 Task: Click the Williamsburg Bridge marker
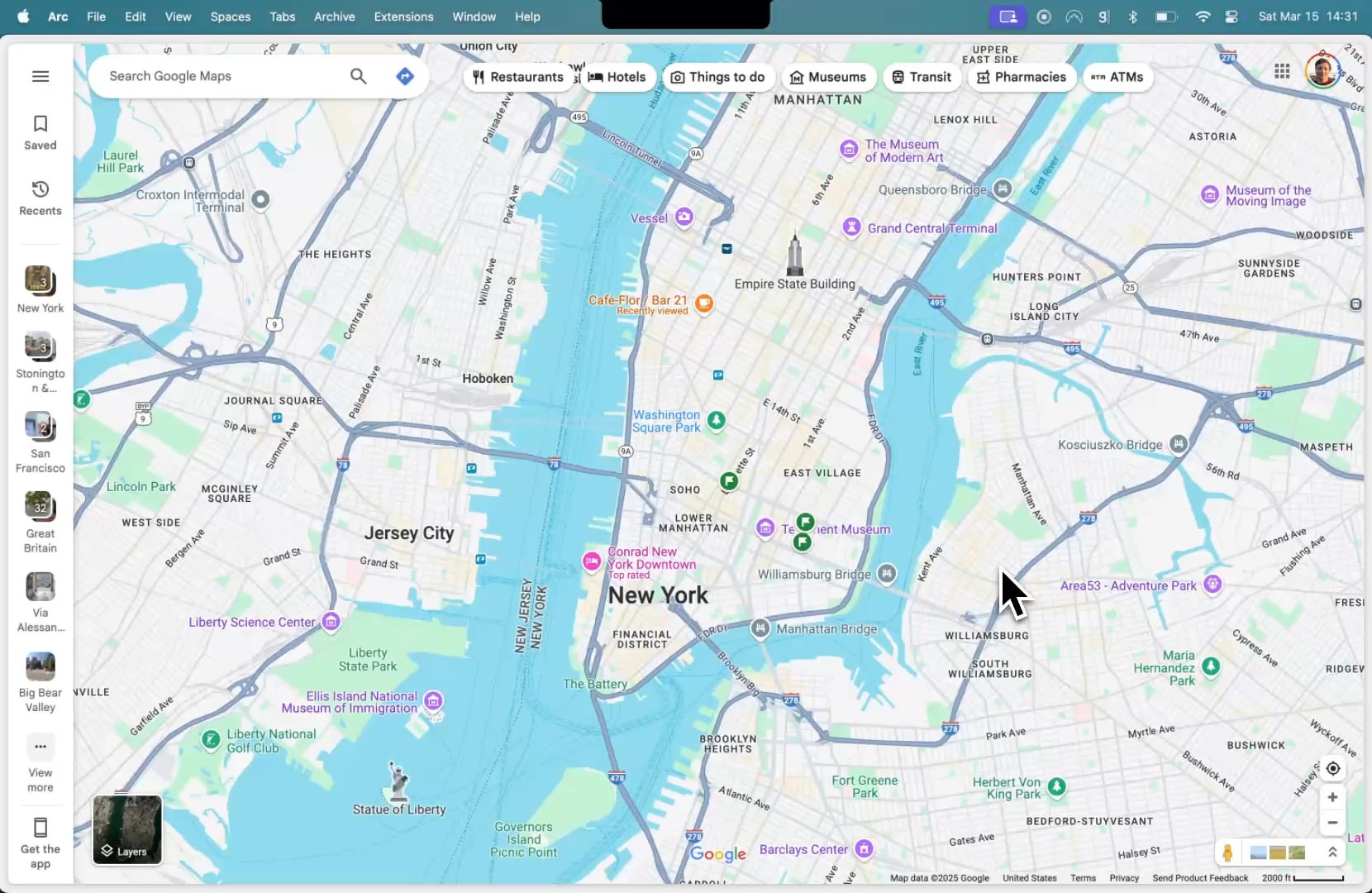coord(887,572)
